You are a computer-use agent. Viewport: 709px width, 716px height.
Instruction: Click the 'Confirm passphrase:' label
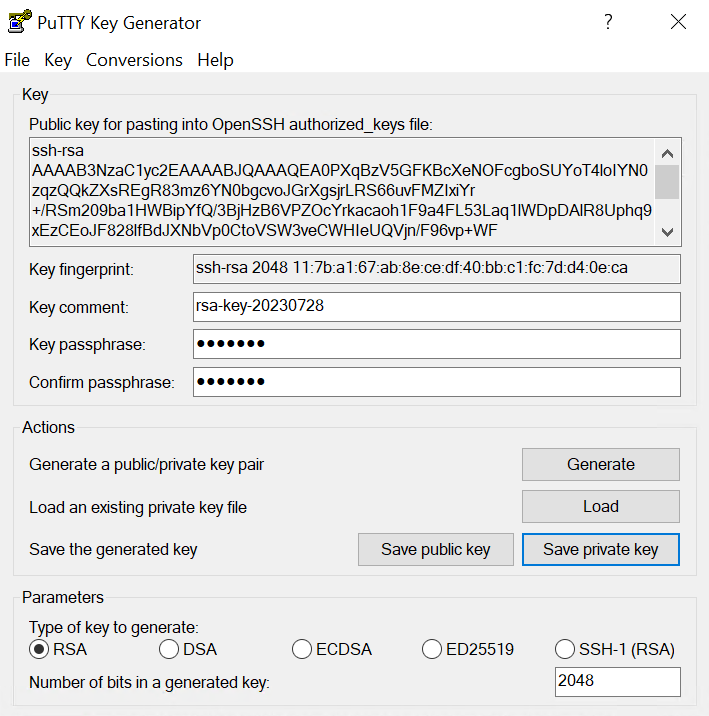[x=102, y=382]
